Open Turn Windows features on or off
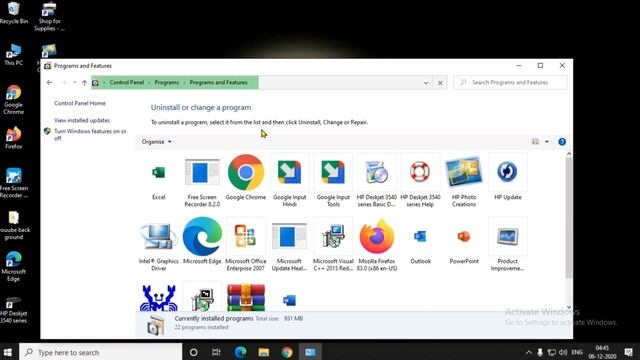Viewport: 640px width, 360px height. pos(90,135)
